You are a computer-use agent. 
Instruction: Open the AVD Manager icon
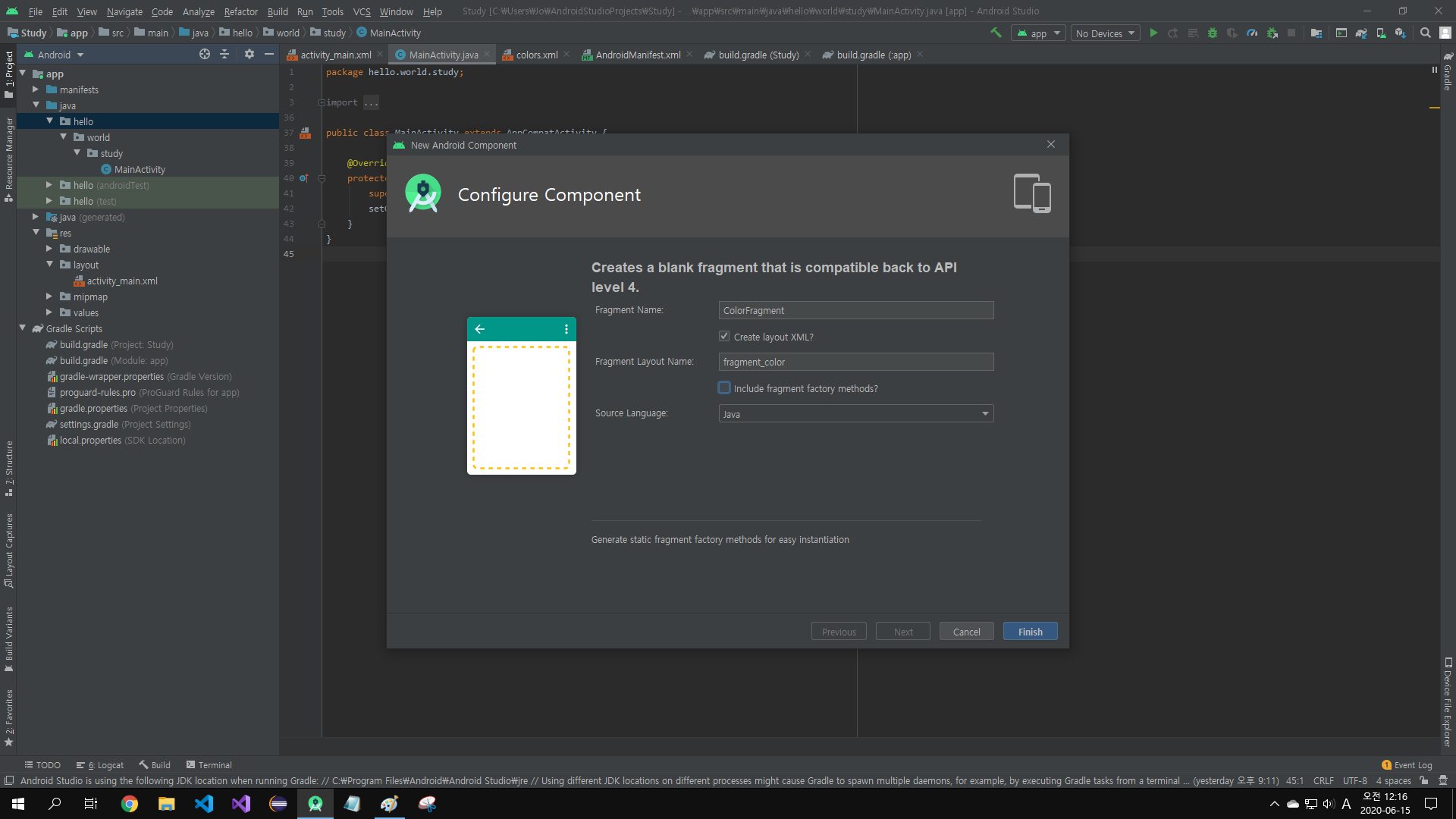1381,33
